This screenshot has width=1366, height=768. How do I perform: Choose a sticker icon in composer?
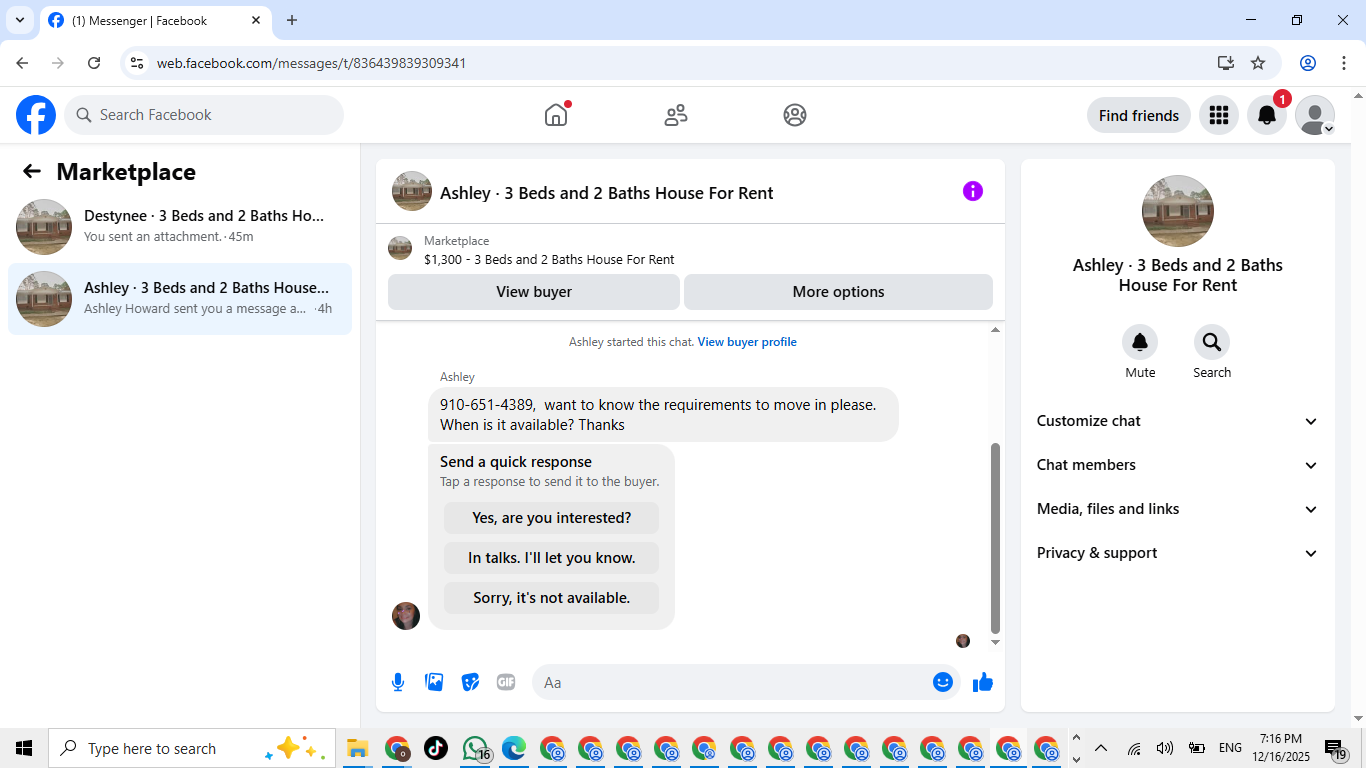(470, 682)
